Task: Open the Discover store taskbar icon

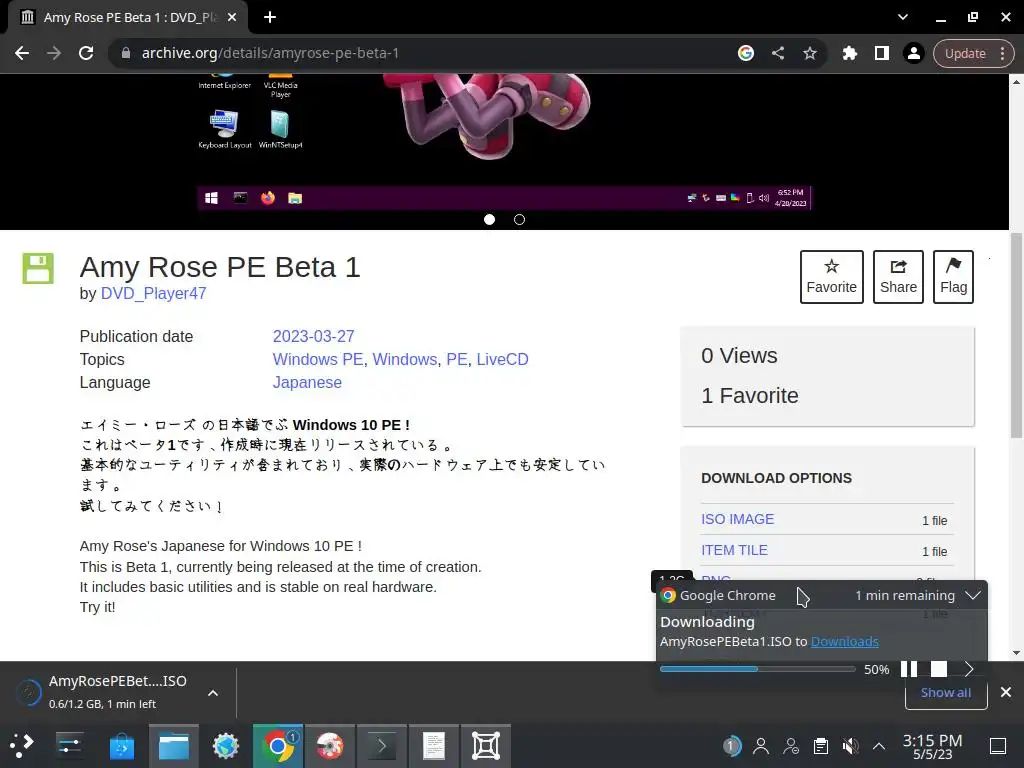Action: coord(121,745)
